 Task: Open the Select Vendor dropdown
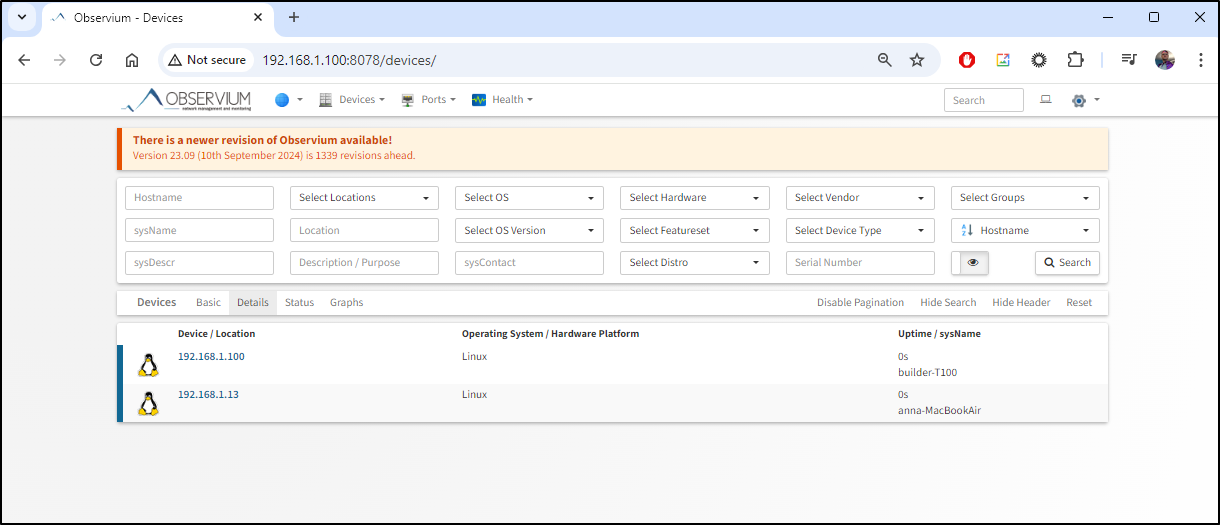pos(860,198)
